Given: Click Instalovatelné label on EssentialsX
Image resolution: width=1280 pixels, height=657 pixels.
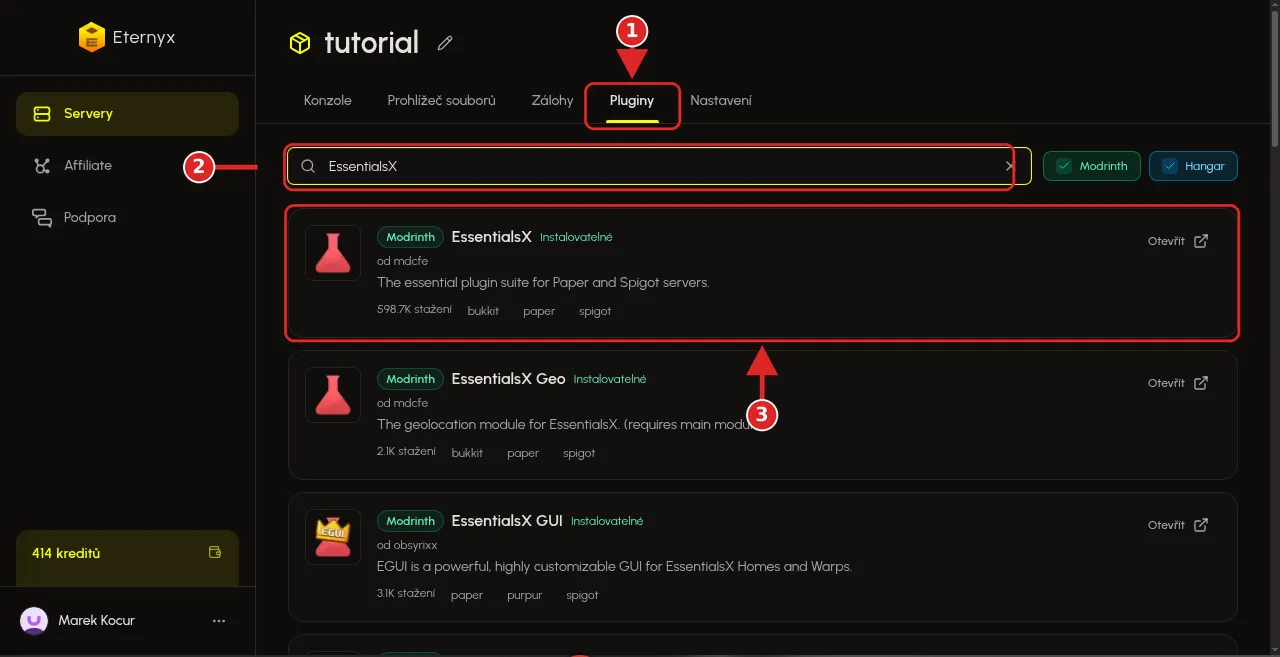Looking at the screenshot, I should click(576, 238).
